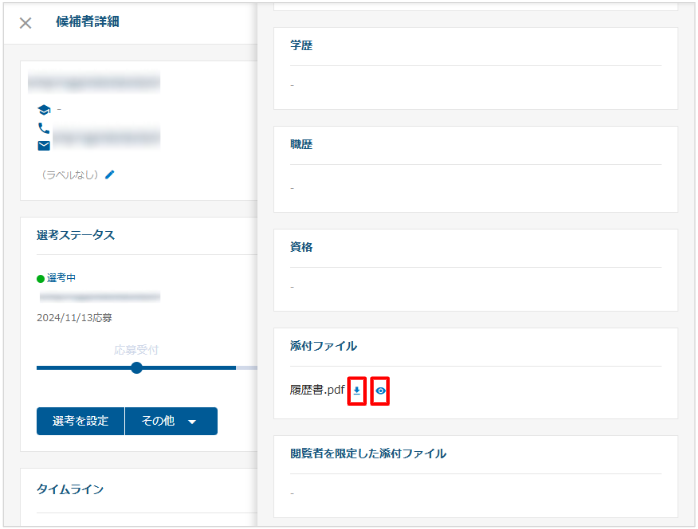Click the green 選考中 status dot
Screen dimensions: 698x529
[x=41, y=278]
